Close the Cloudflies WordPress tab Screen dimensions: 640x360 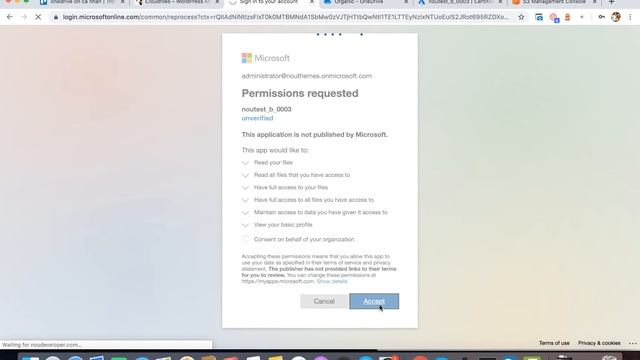point(218,2)
